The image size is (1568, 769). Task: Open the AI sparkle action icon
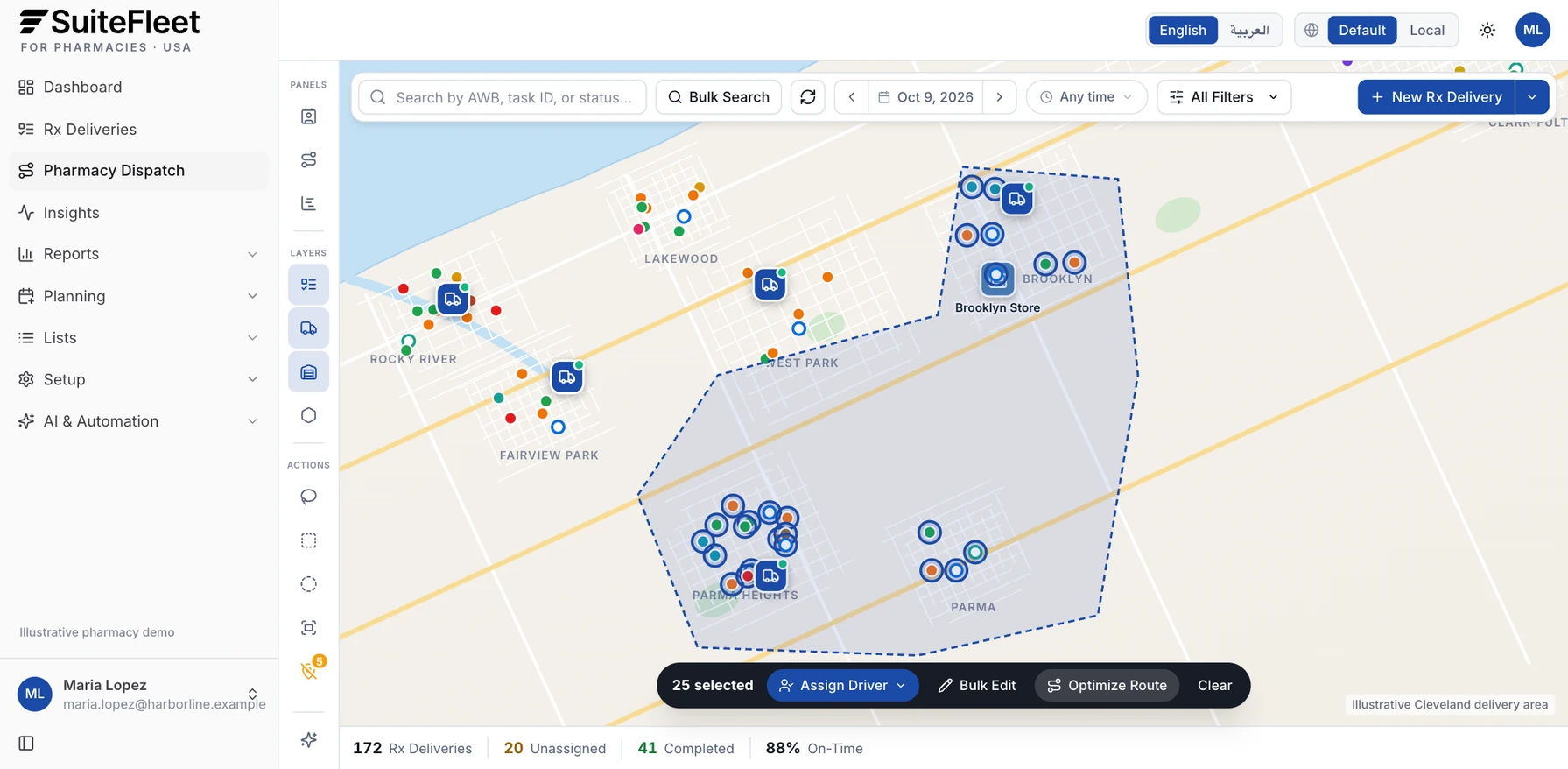tap(308, 740)
